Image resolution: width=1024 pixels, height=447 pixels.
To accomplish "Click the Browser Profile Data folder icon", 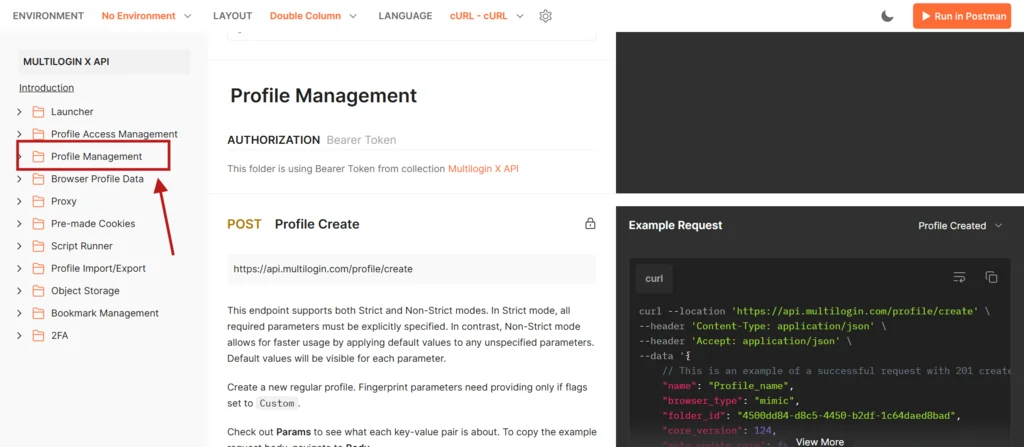I will [x=38, y=179].
